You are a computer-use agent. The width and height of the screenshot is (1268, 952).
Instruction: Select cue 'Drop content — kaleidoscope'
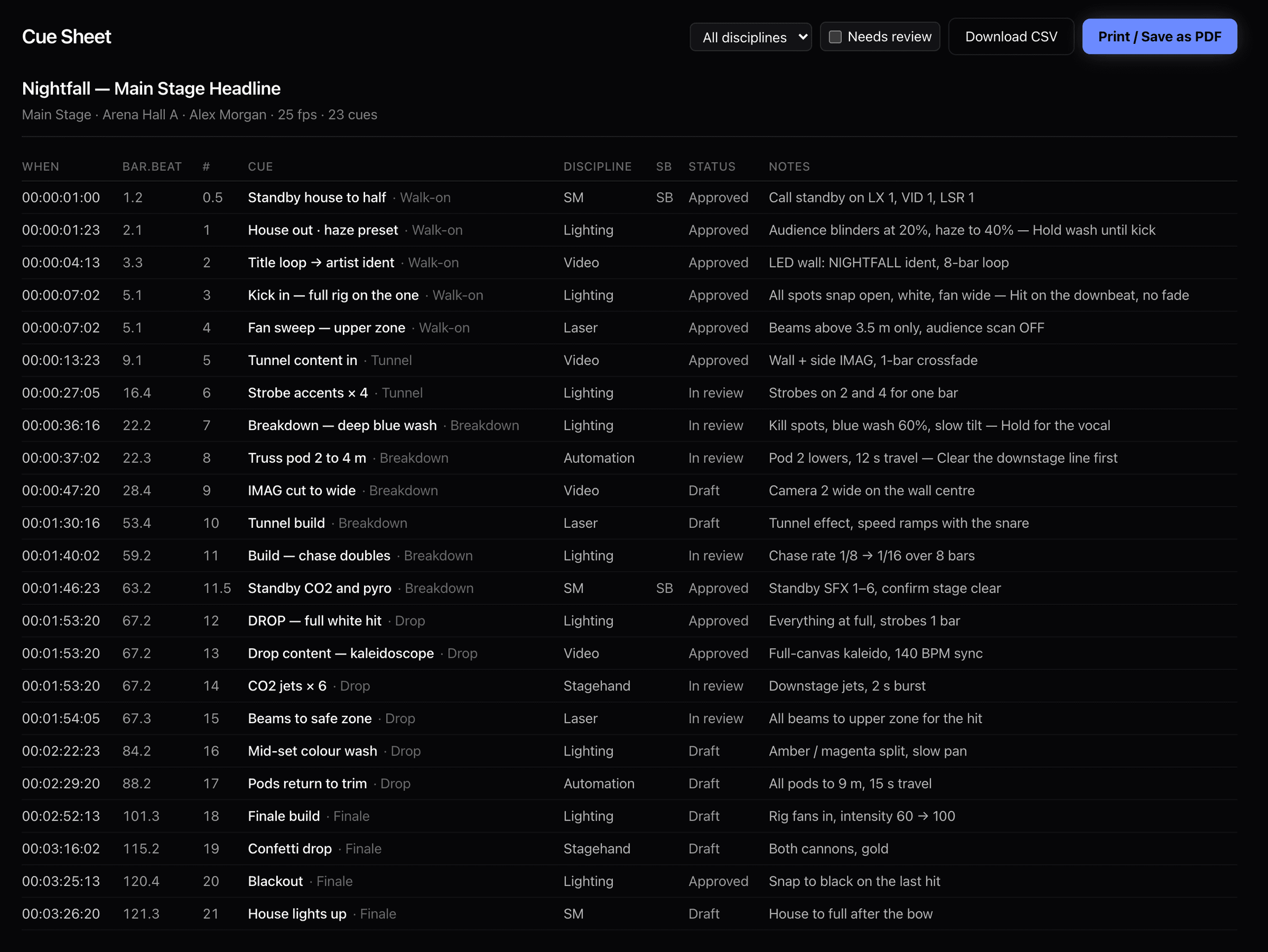[340, 654]
